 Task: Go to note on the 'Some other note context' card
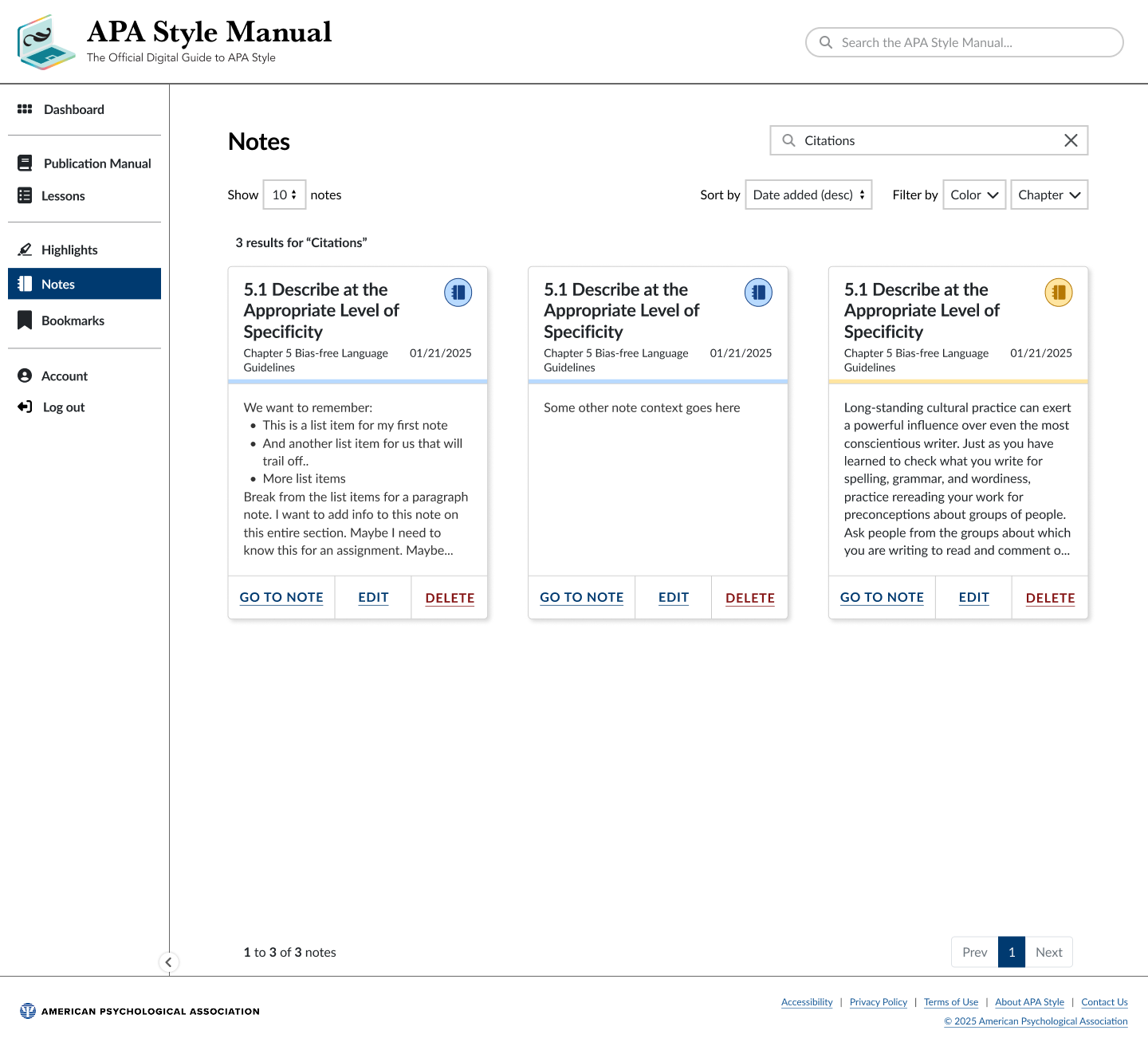(582, 597)
